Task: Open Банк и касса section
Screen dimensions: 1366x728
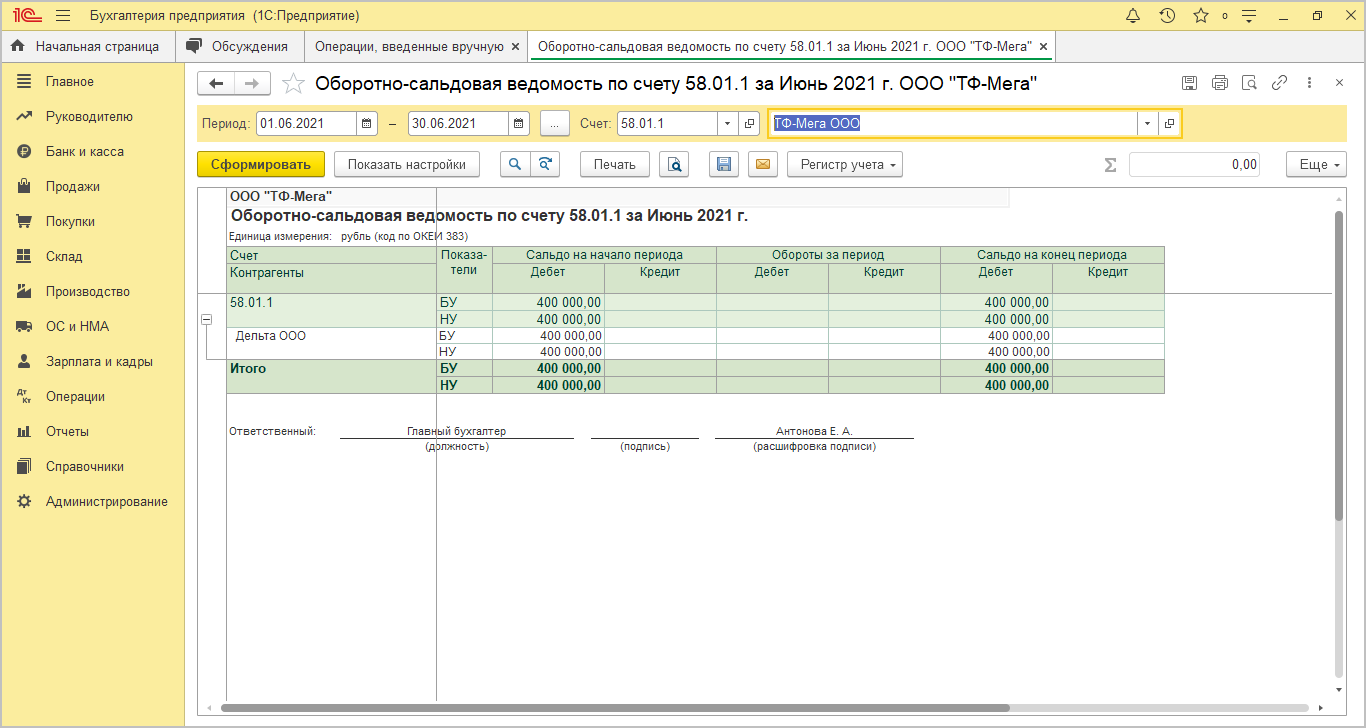Action: click(92, 152)
